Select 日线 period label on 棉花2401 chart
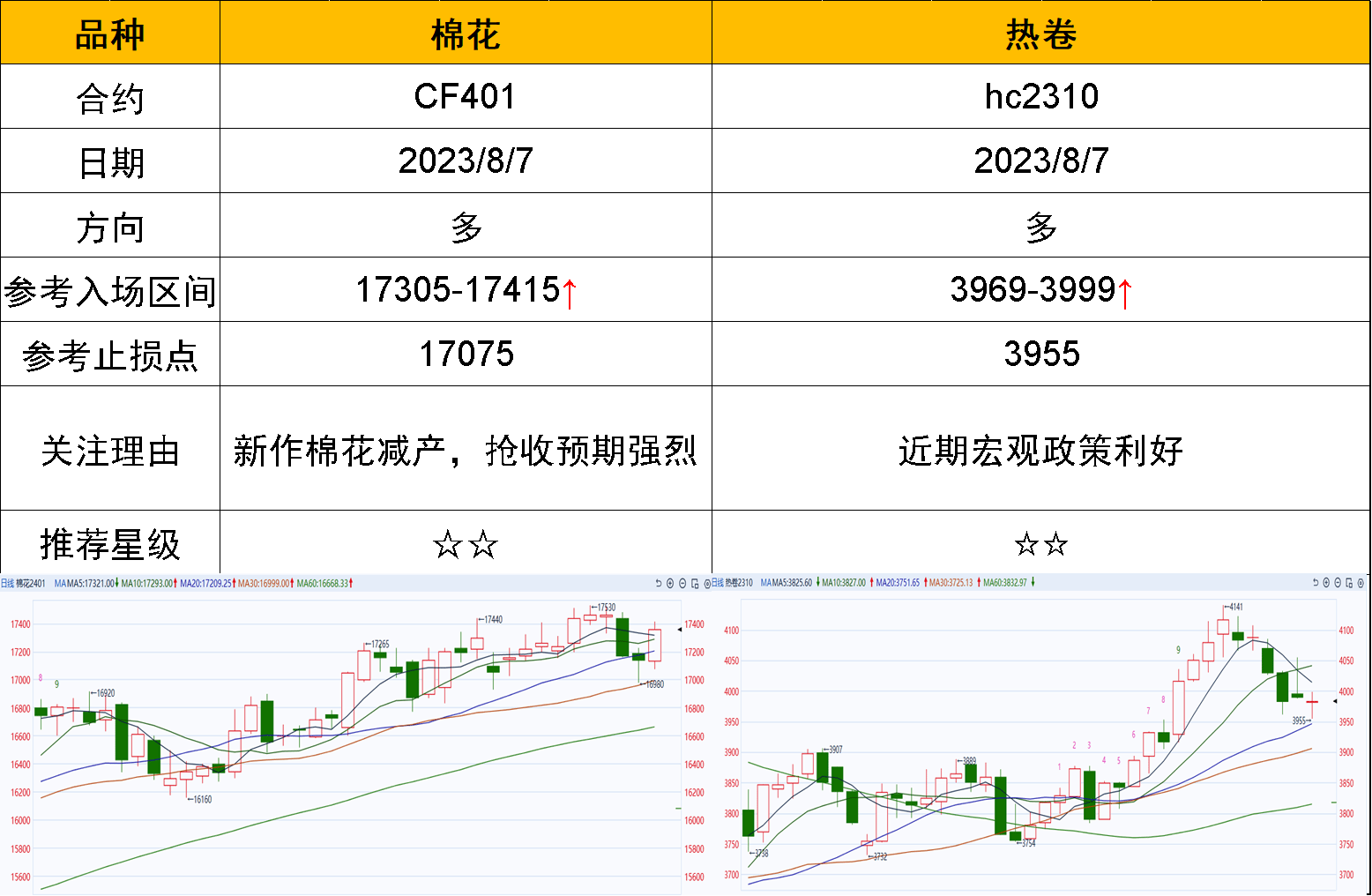This screenshot has width=1372, height=896. click(x=7, y=584)
